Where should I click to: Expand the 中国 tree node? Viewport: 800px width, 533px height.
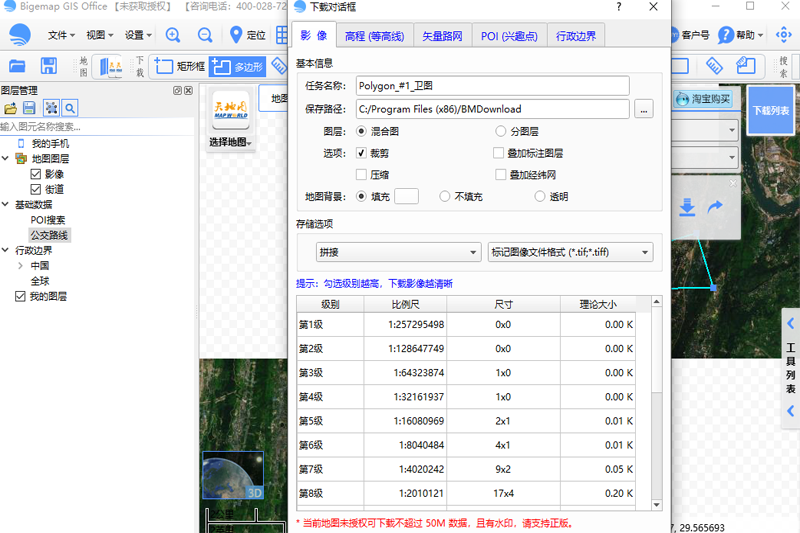(21, 266)
